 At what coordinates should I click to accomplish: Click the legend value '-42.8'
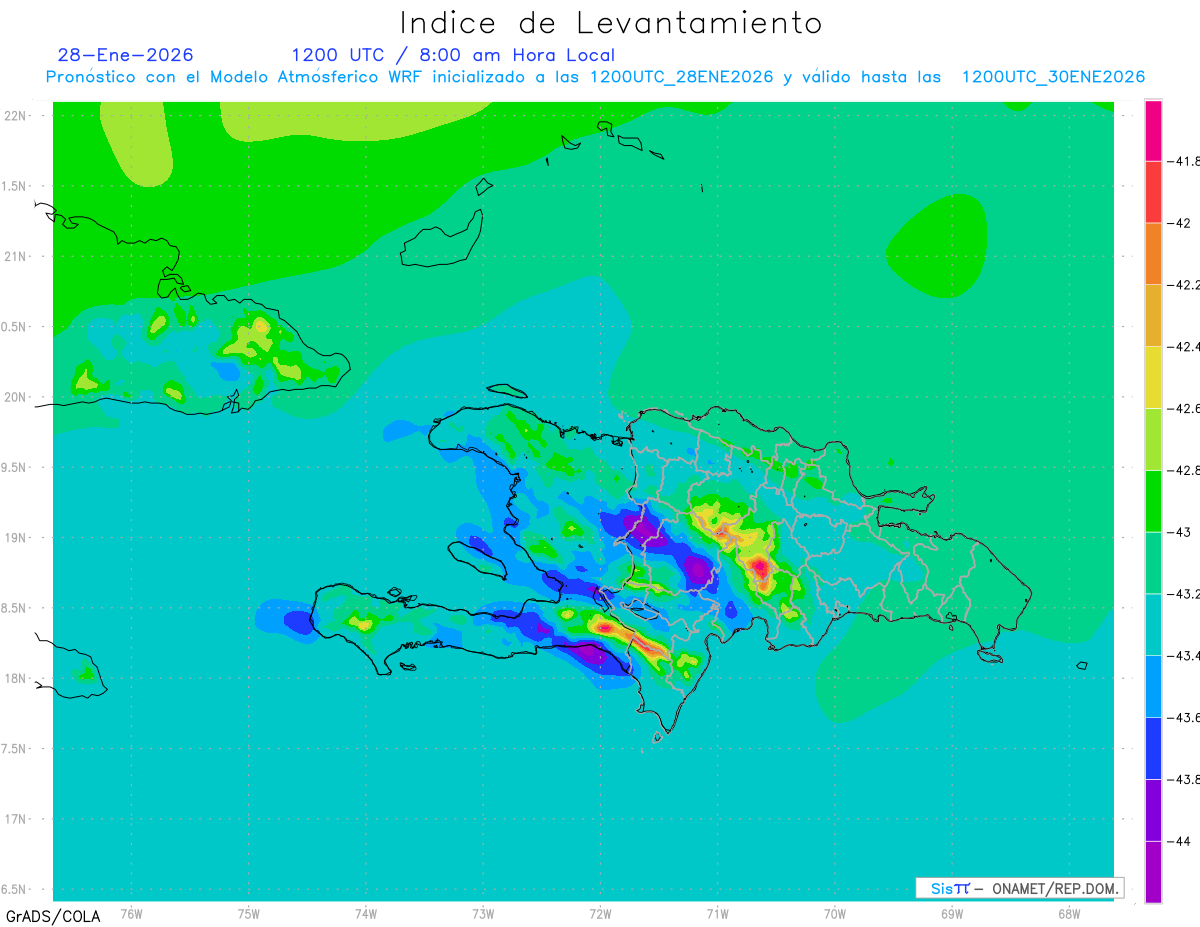(1186, 470)
